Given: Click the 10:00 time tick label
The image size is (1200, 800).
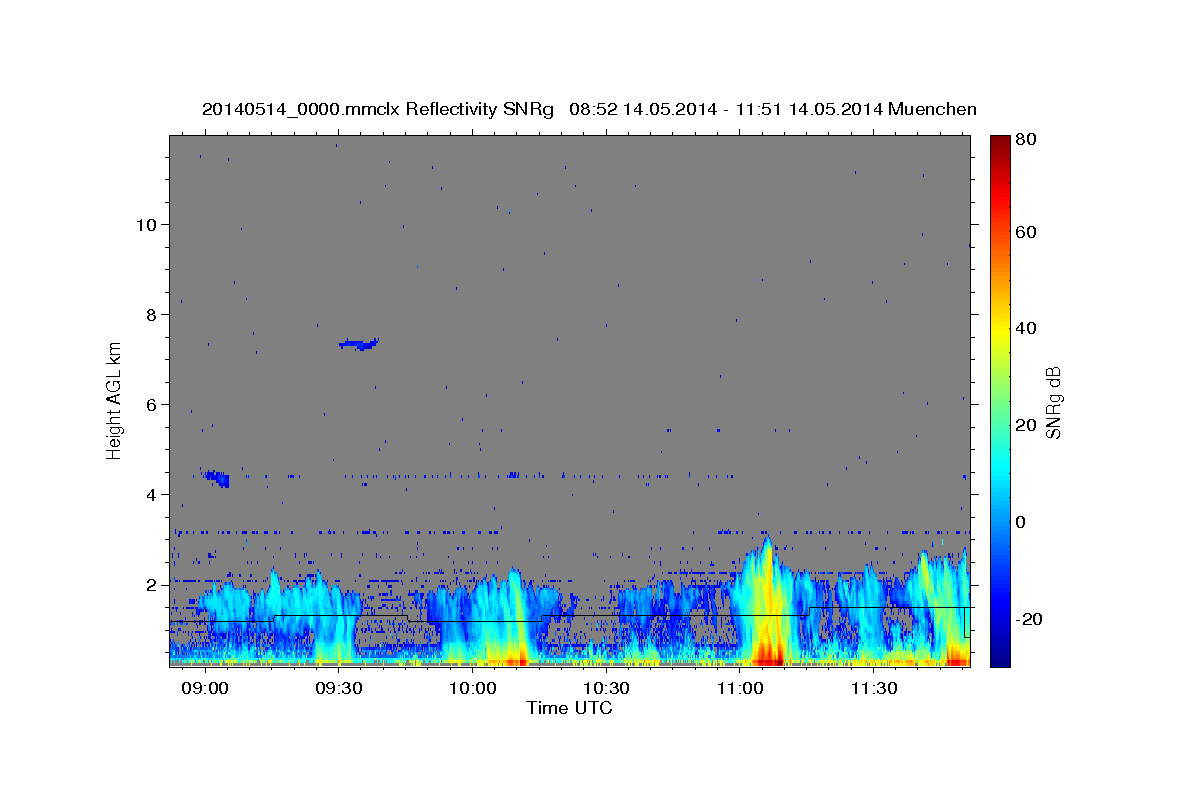Looking at the screenshot, I should [473, 689].
